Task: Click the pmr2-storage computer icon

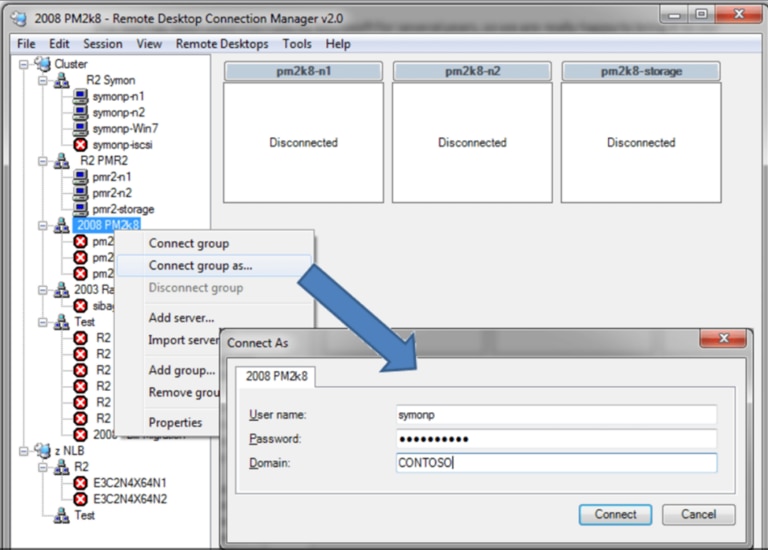Action: pos(81,210)
